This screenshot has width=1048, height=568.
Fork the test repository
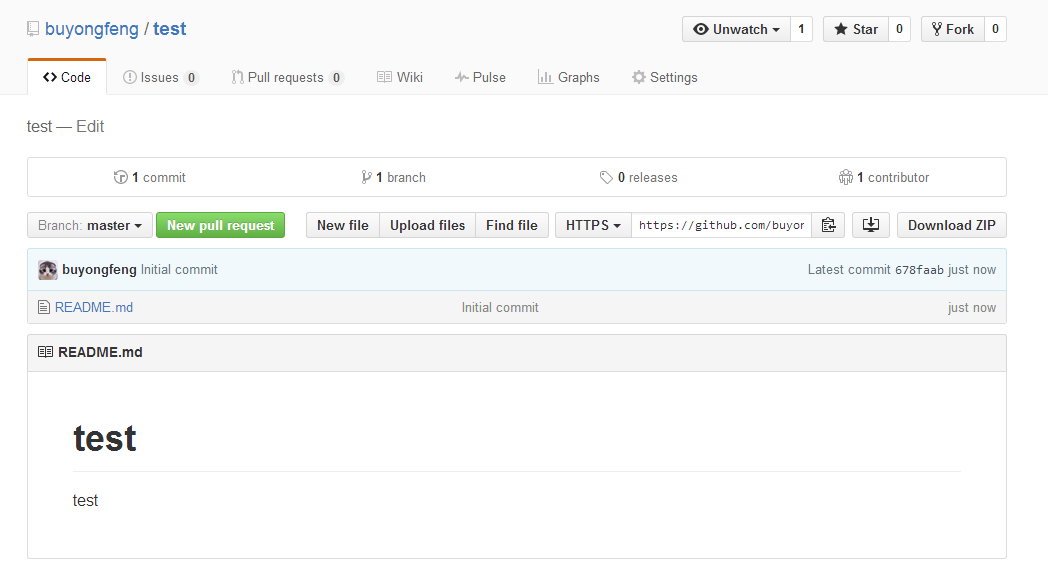click(x=952, y=29)
